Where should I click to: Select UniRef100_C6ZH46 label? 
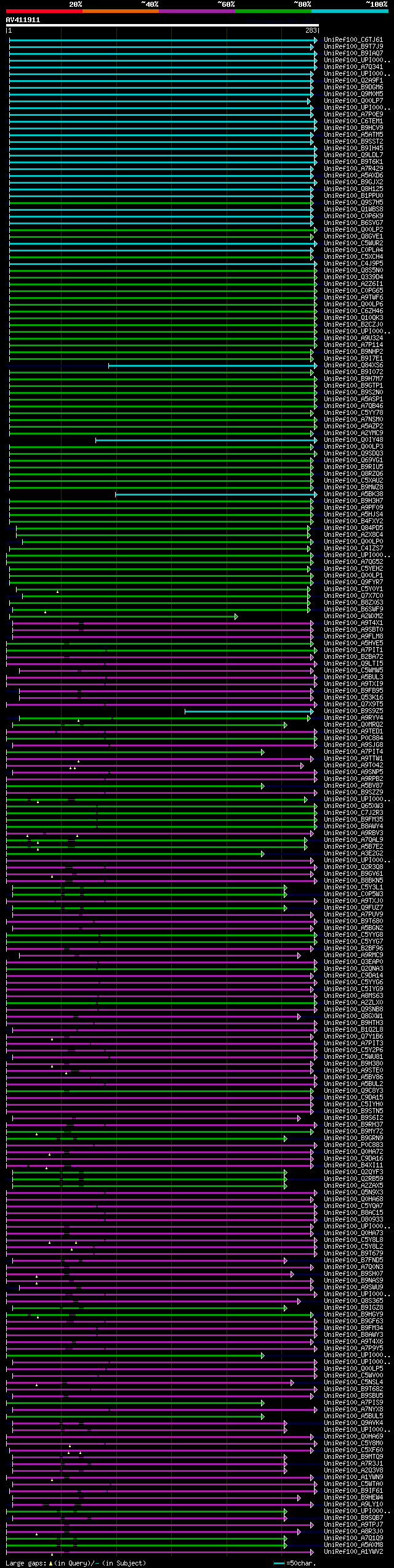pos(353,311)
